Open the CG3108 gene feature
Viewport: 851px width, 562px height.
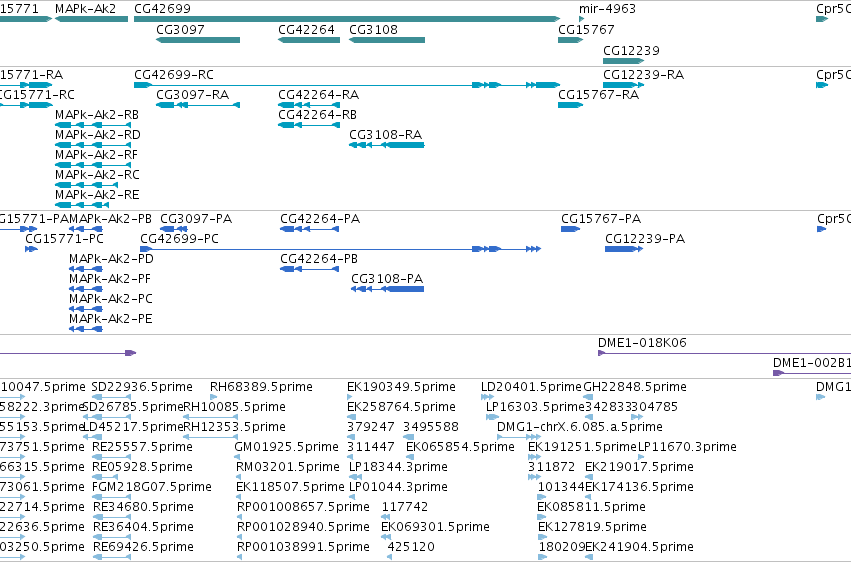[x=387, y=40]
